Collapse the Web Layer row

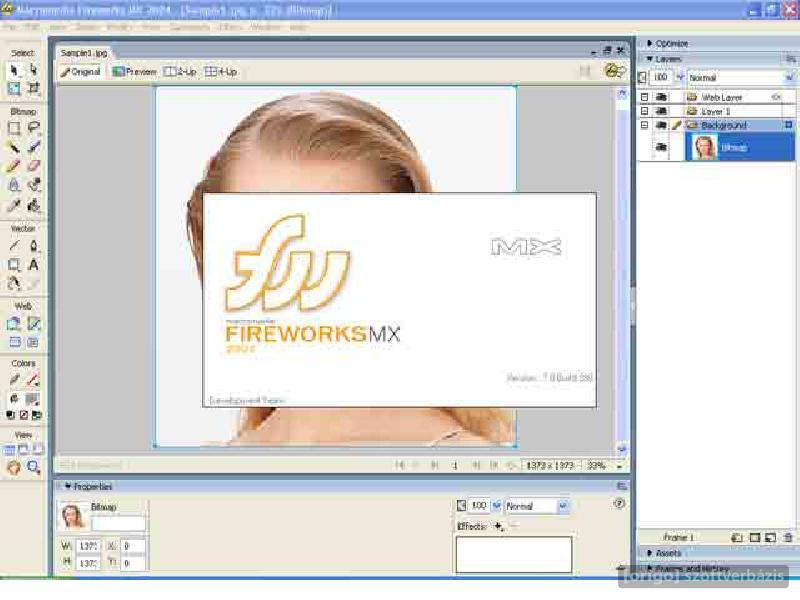[x=644, y=97]
